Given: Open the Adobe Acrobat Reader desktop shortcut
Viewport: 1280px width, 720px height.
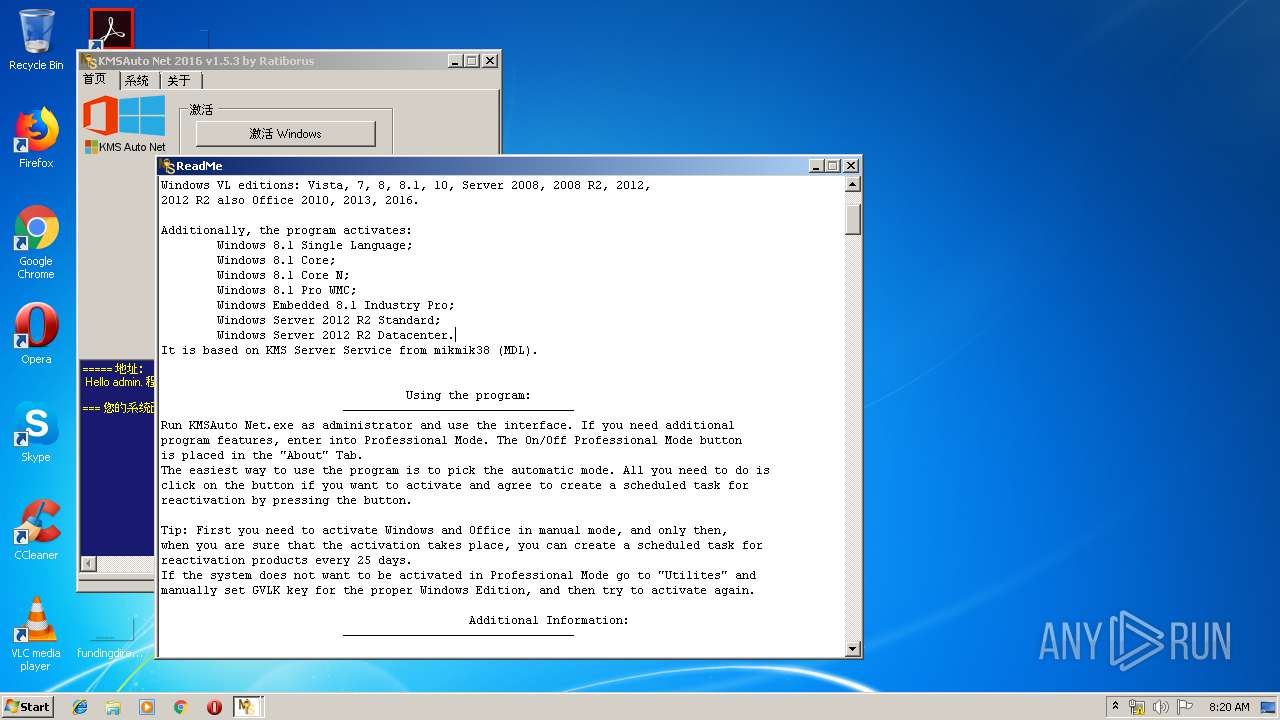Looking at the screenshot, I should 111,30.
